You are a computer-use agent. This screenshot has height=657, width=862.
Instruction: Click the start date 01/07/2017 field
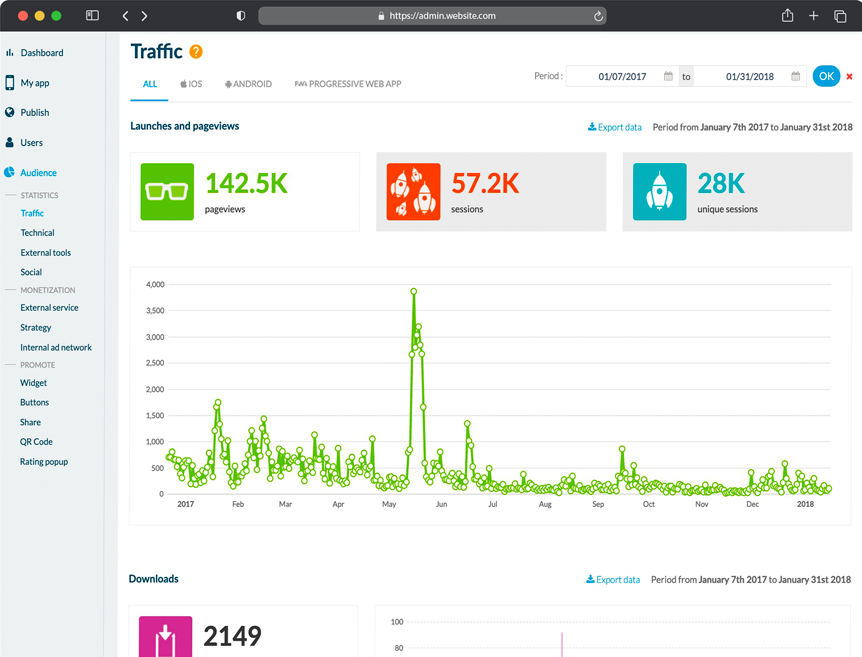coord(622,76)
